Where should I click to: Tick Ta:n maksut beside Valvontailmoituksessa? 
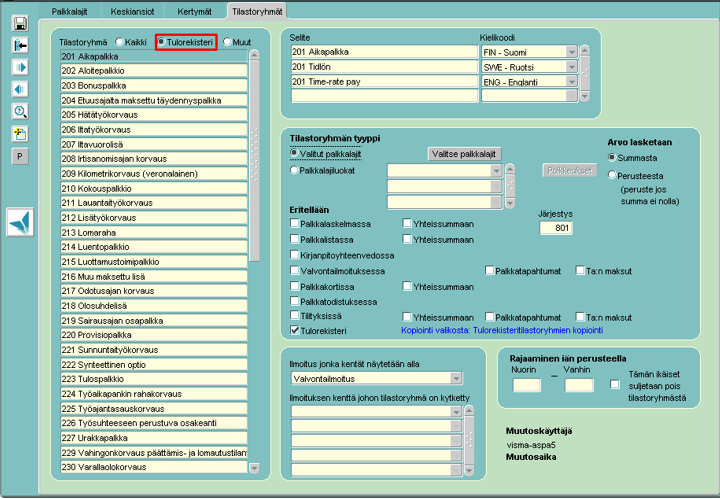580,270
